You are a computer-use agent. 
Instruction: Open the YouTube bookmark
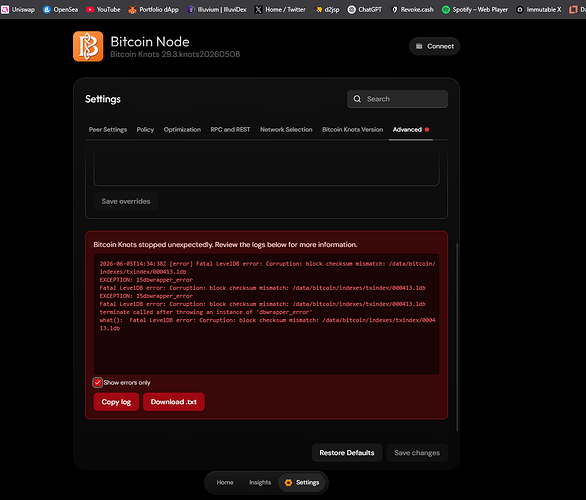pos(103,9)
